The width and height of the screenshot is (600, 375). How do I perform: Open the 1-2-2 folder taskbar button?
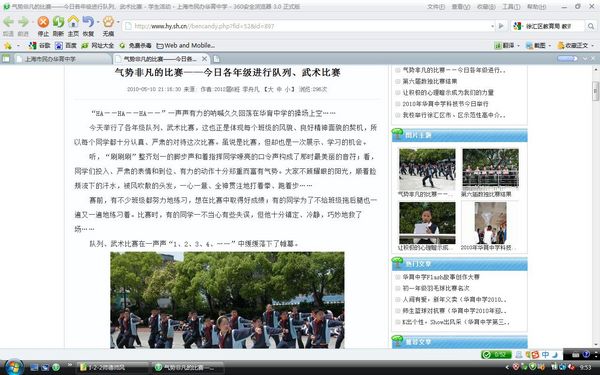pos(112,367)
